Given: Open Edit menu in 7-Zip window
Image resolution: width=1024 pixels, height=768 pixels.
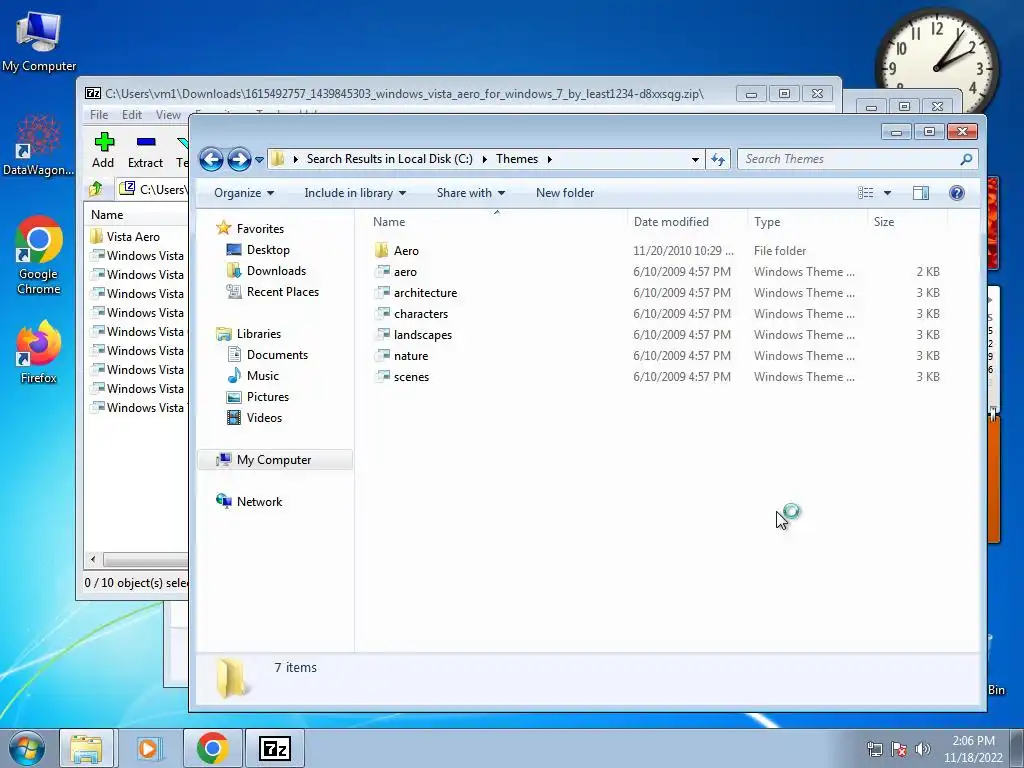Looking at the screenshot, I should pos(131,115).
